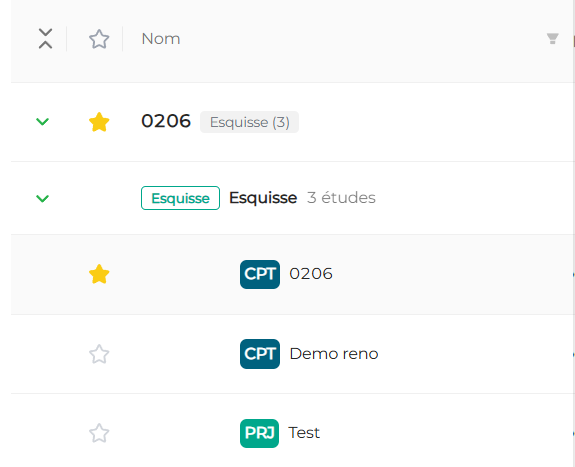The height and width of the screenshot is (467, 575).
Task: Collapse the Esquisse phase group
Action: (43, 198)
